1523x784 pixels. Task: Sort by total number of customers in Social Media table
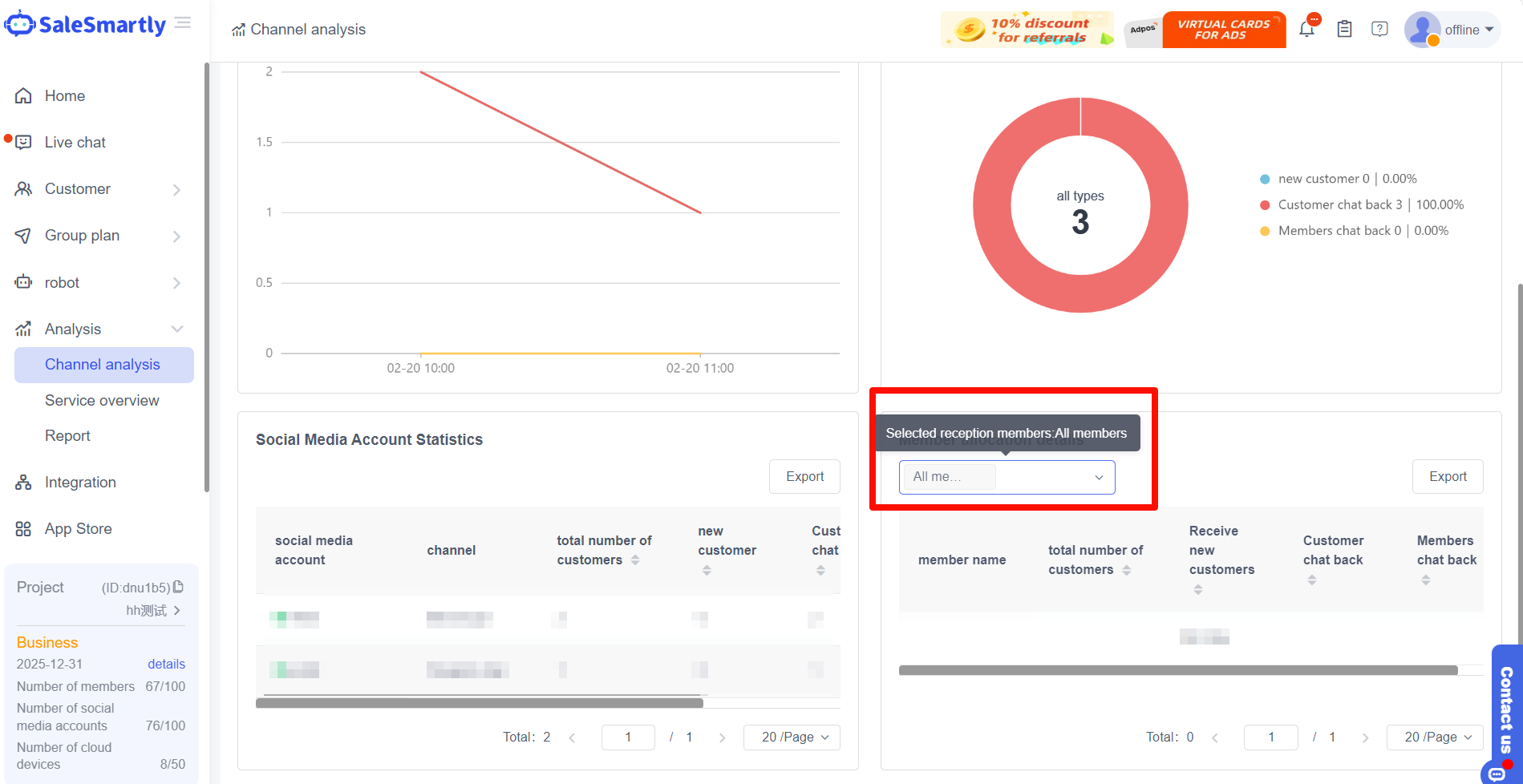pos(635,560)
